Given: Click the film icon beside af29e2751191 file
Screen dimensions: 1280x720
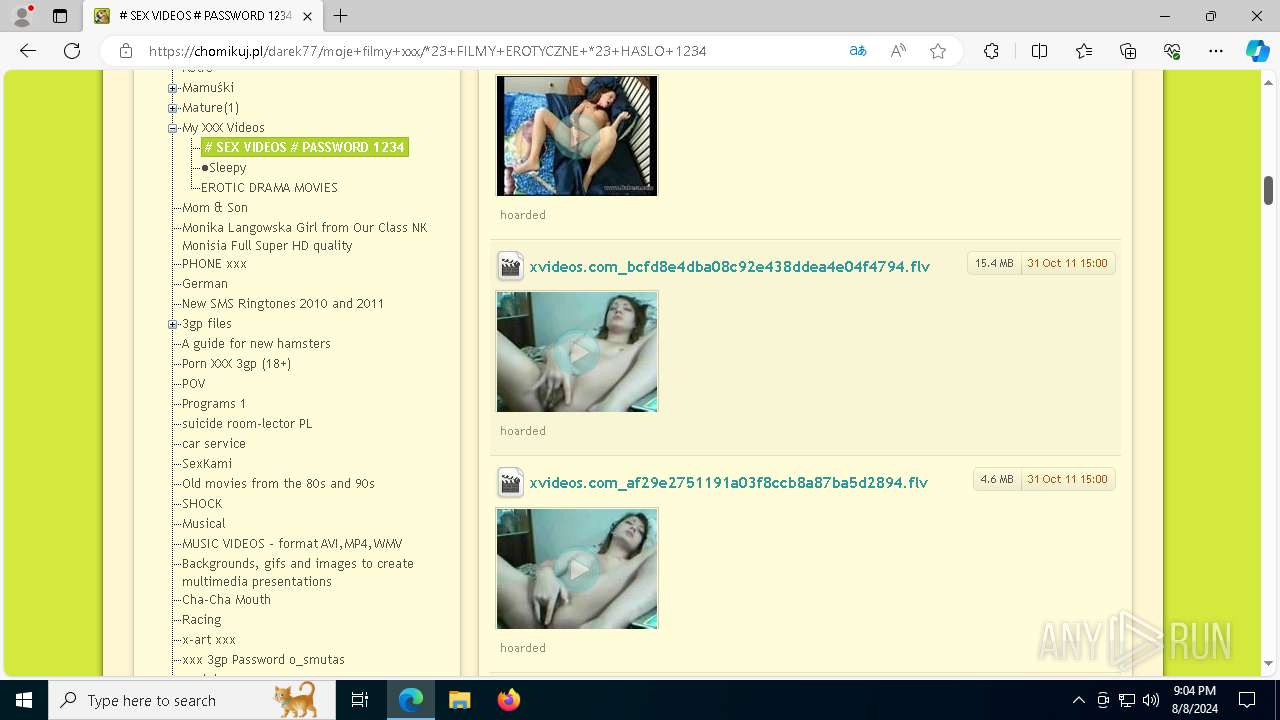Looking at the screenshot, I should [x=511, y=482].
